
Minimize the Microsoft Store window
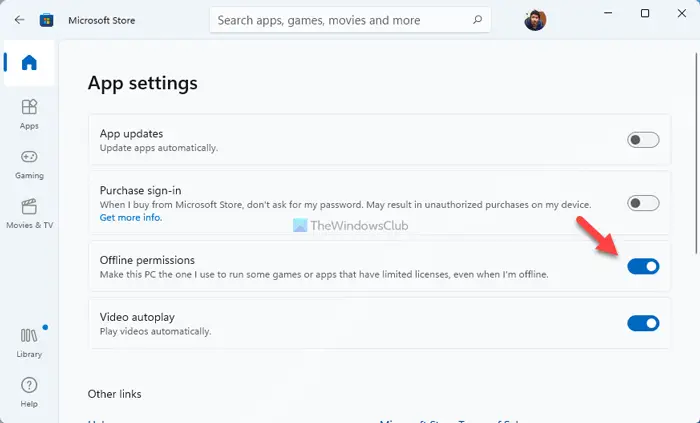(608, 13)
